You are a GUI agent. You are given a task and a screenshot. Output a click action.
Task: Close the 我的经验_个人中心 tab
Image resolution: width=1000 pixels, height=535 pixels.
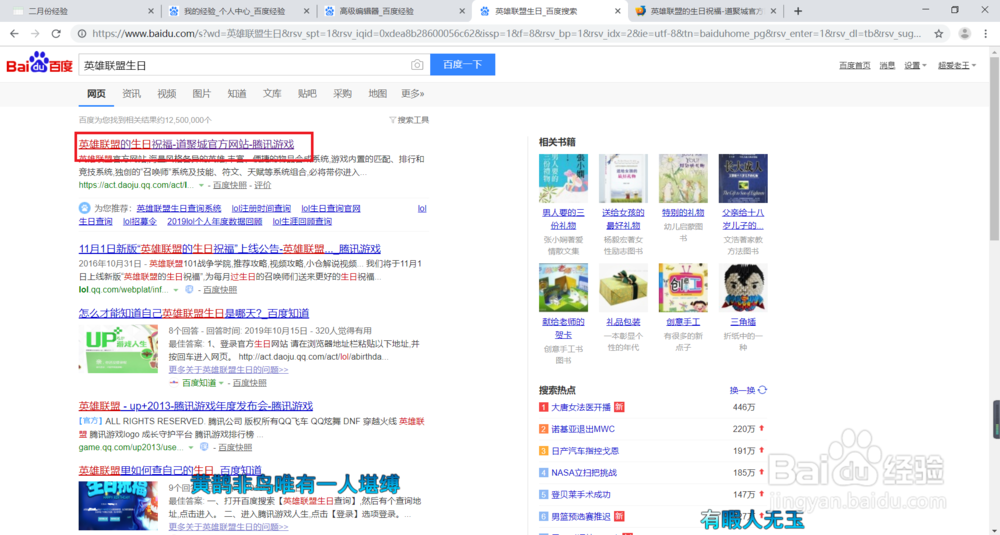click(307, 11)
